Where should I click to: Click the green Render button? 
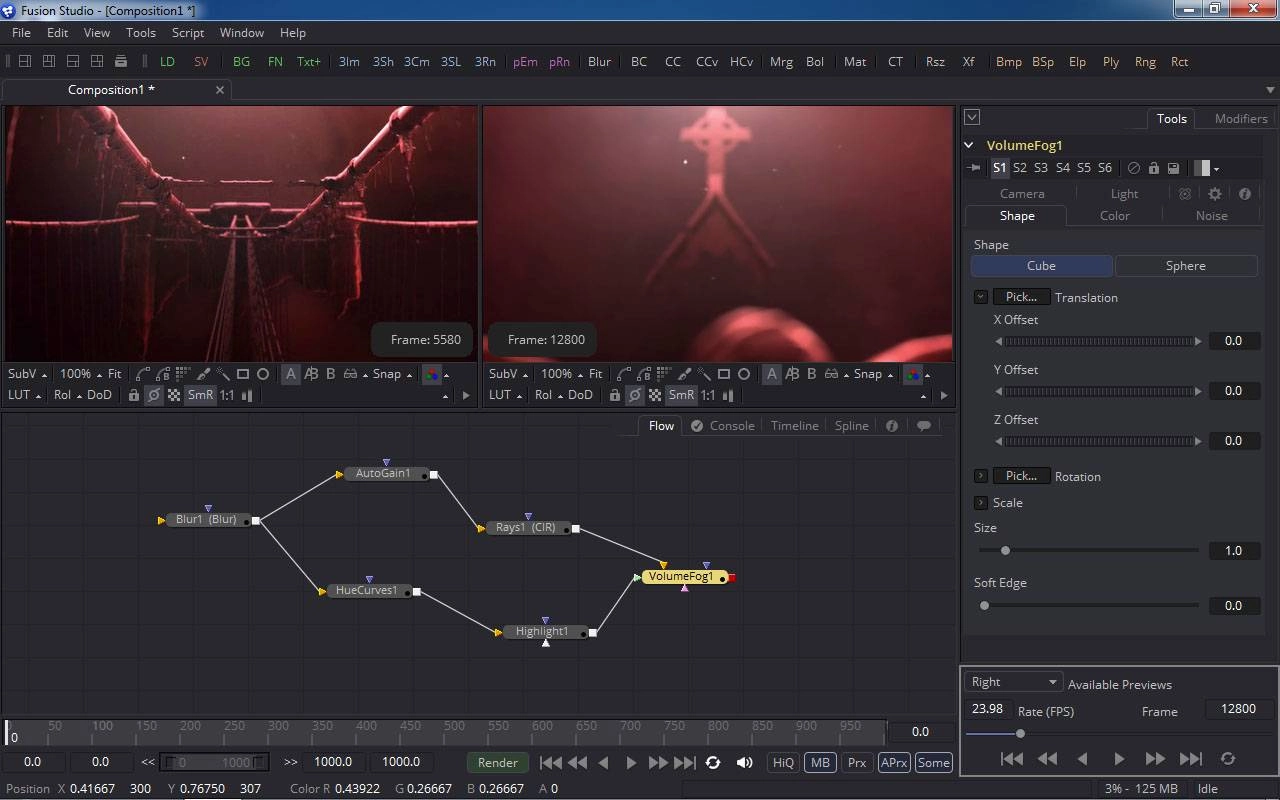click(498, 762)
